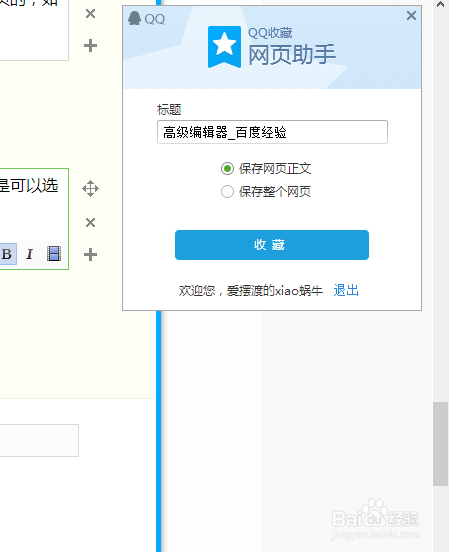
Task: Select the 保存整个网页 radio option
Action: [227, 192]
